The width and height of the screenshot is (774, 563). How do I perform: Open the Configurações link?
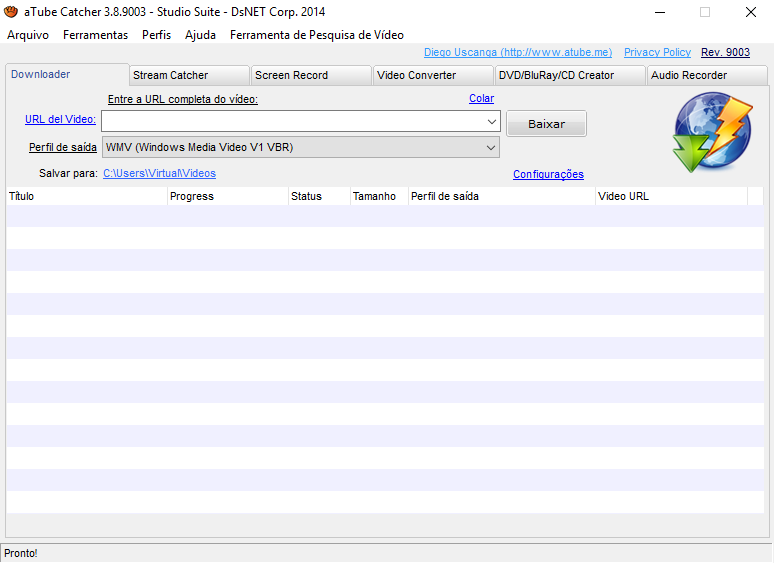pos(548,174)
